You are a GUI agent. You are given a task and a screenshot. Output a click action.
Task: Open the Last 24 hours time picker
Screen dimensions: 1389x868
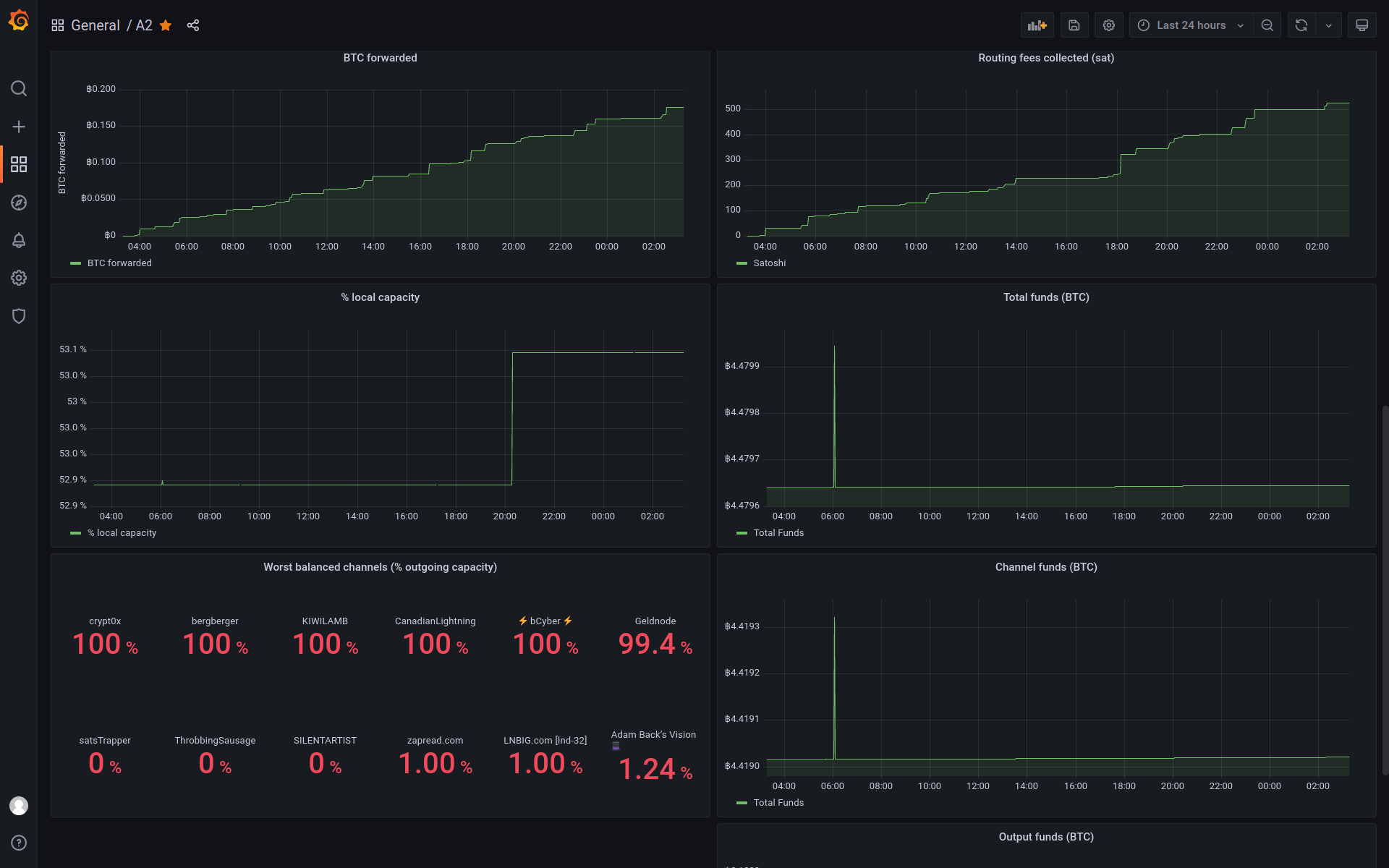(1190, 25)
